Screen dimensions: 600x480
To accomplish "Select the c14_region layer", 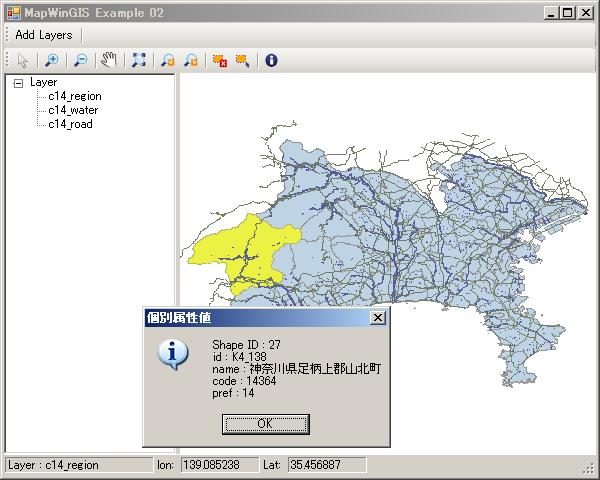I will click(x=74, y=97).
